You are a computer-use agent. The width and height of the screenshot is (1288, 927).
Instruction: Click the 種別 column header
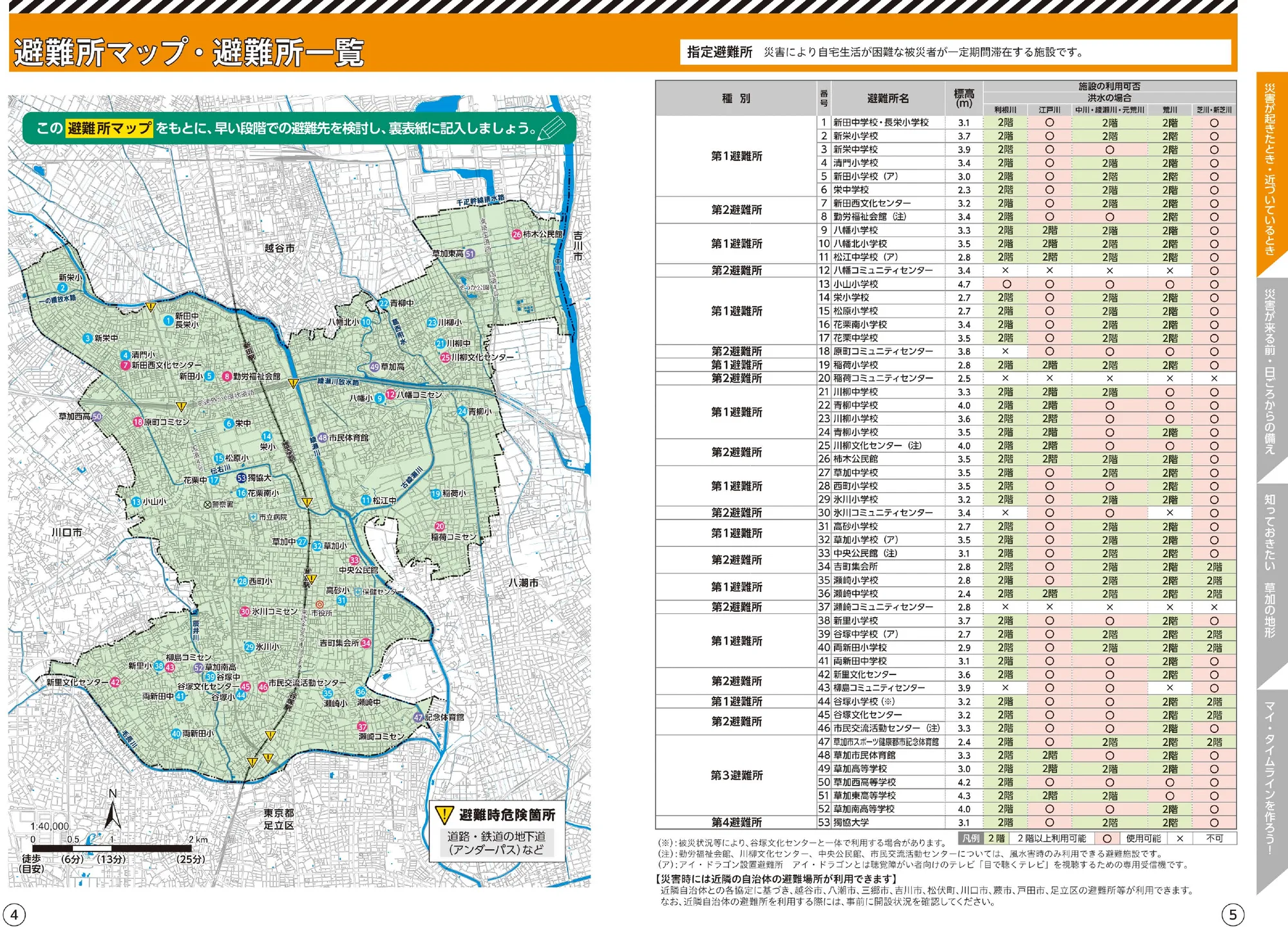pos(736,98)
